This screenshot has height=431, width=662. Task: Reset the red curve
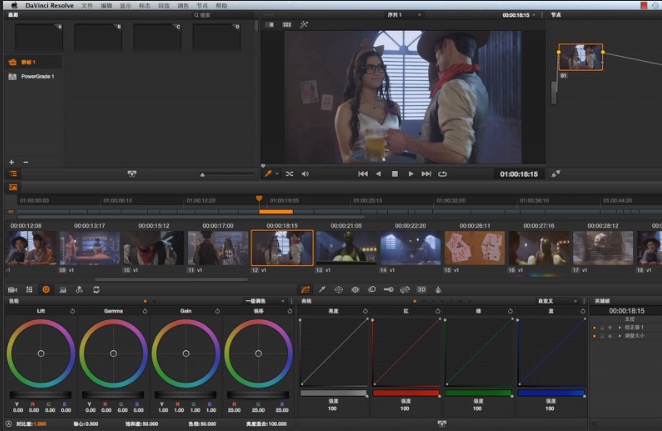click(438, 311)
